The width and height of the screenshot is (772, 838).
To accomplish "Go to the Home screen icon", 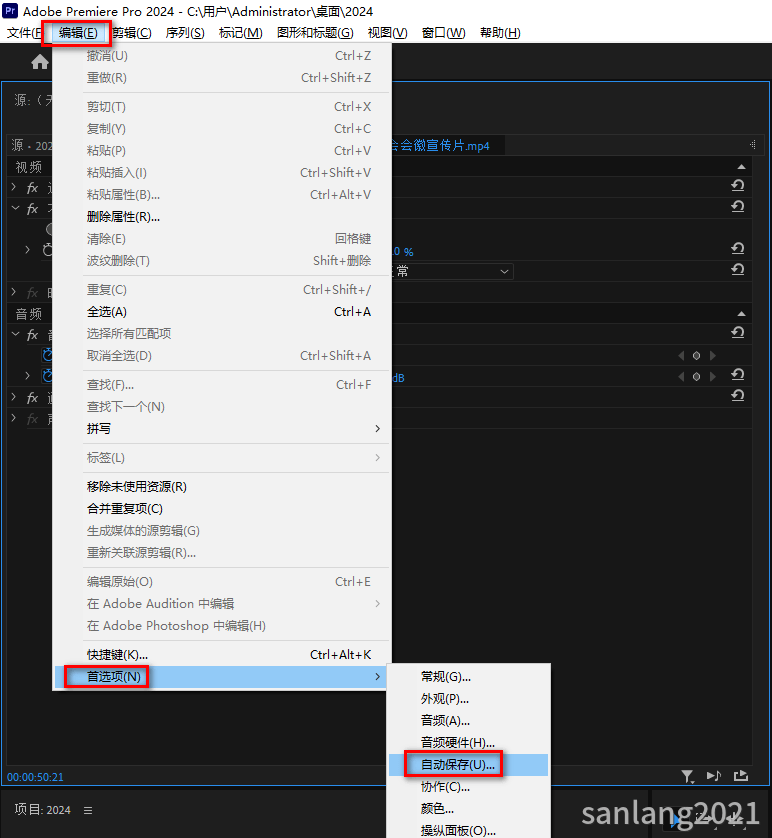I will [x=40, y=63].
